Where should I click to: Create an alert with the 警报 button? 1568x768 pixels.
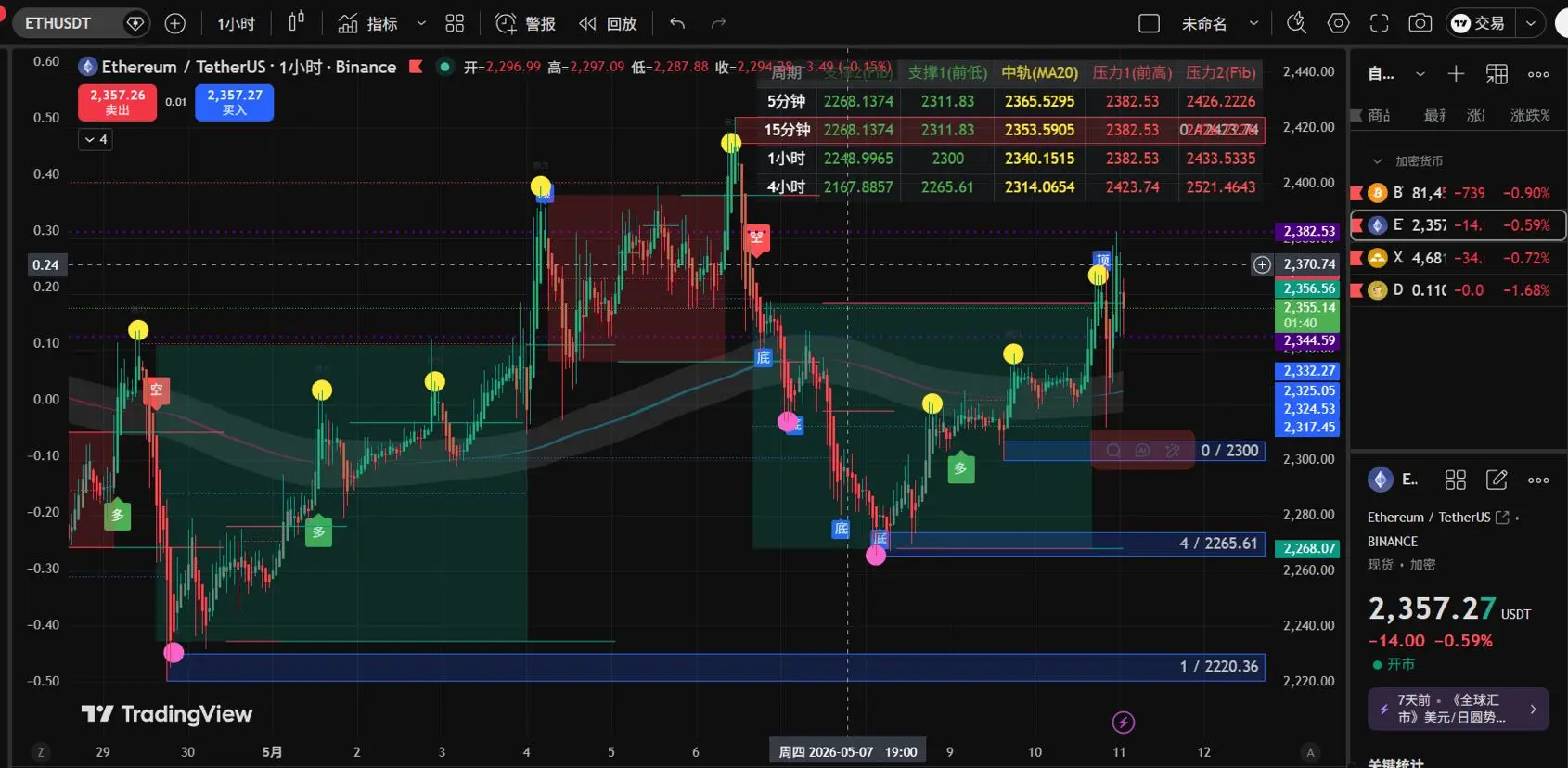[525, 23]
